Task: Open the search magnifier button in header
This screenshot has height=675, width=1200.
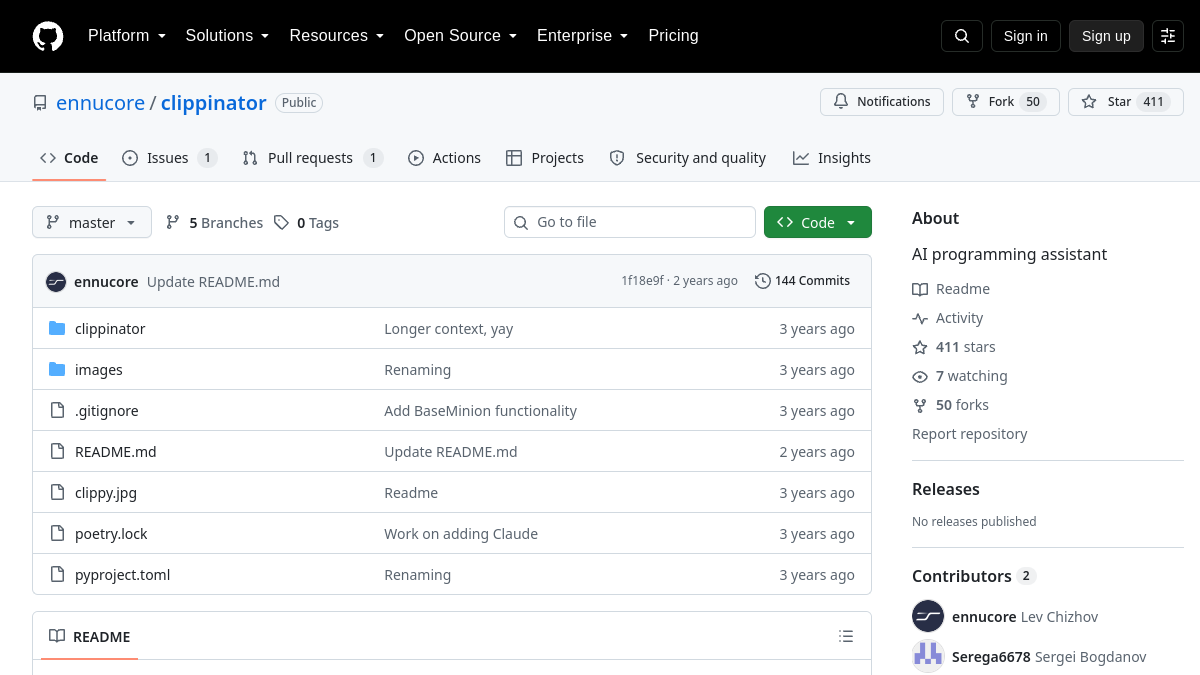Action: pos(962,36)
